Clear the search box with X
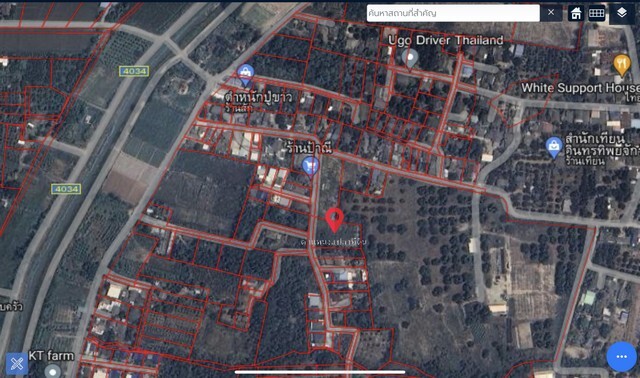640x378 pixels. coord(551,13)
